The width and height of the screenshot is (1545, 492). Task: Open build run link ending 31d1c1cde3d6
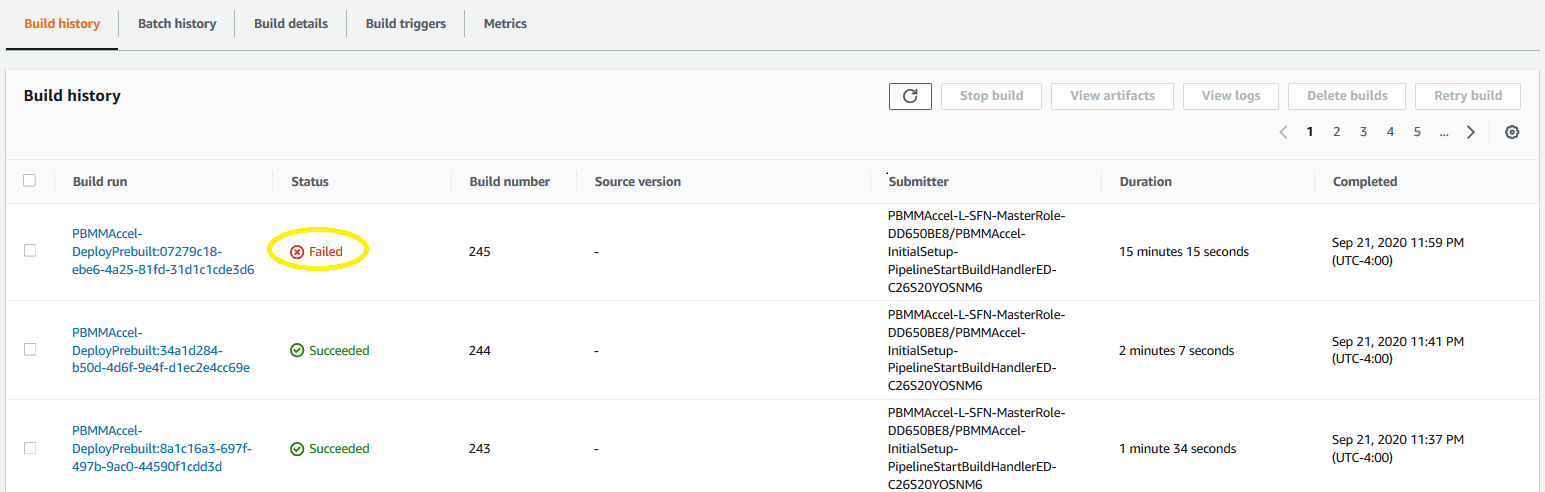tap(163, 251)
